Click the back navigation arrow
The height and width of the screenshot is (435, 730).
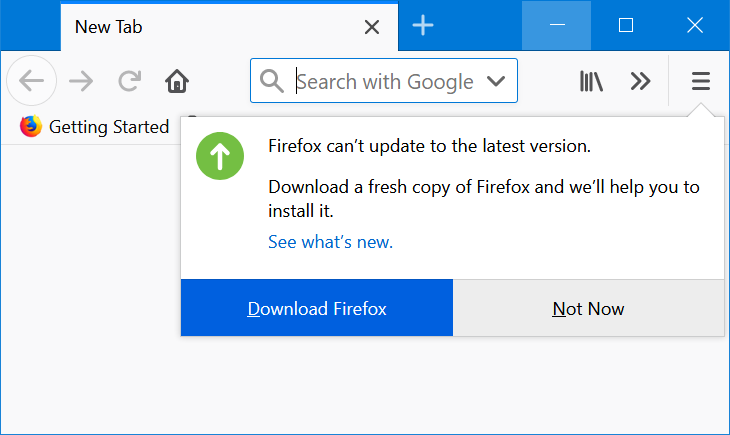point(31,81)
